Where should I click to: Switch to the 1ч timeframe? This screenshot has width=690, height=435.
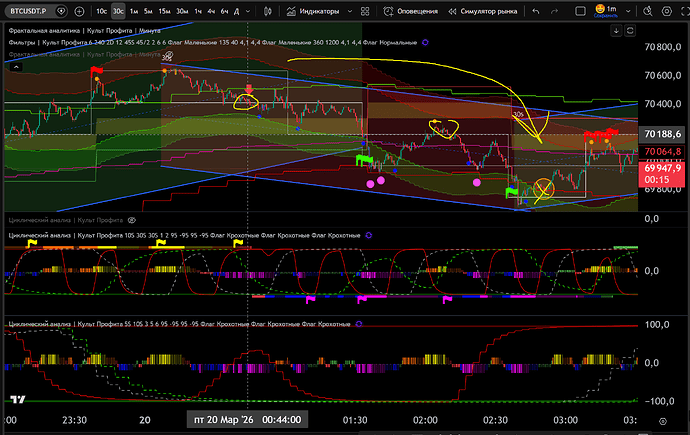[197, 12]
